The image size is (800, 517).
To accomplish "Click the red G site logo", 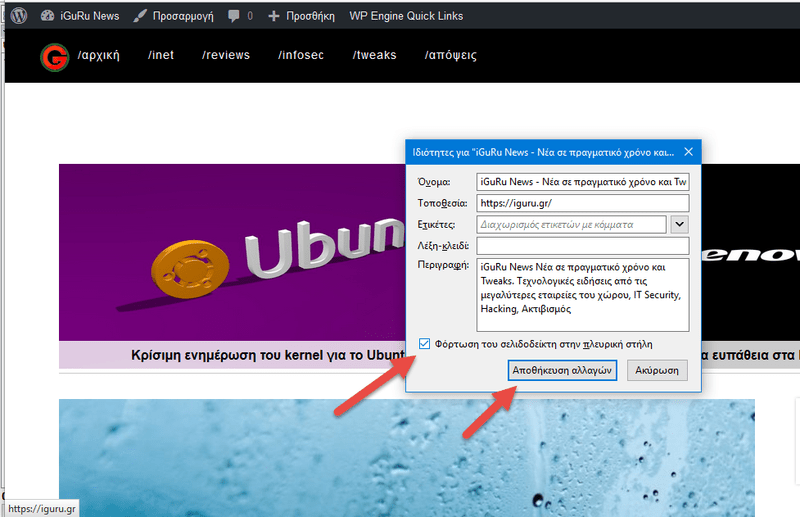I will pos(54,57).
